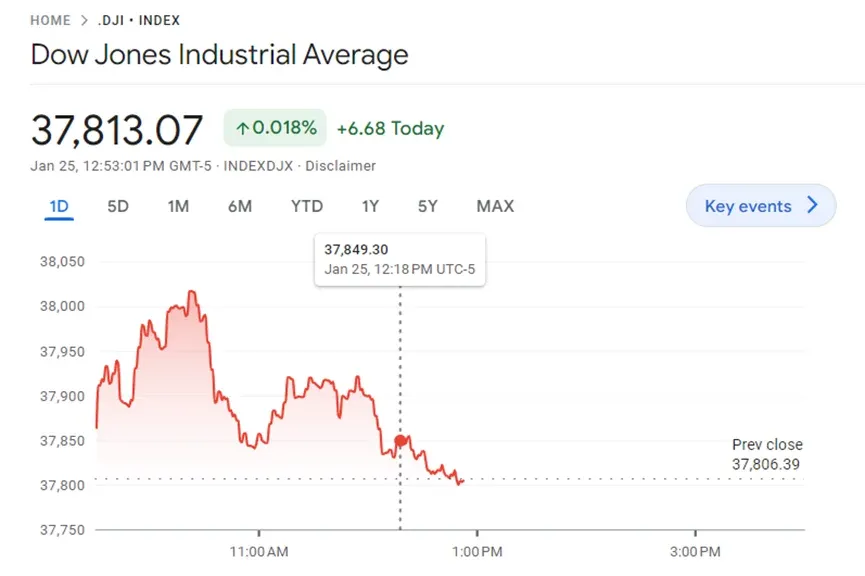Click the Key events chevron arrow
This screenshot has width=865, height=576.
(x=812, y=205)
